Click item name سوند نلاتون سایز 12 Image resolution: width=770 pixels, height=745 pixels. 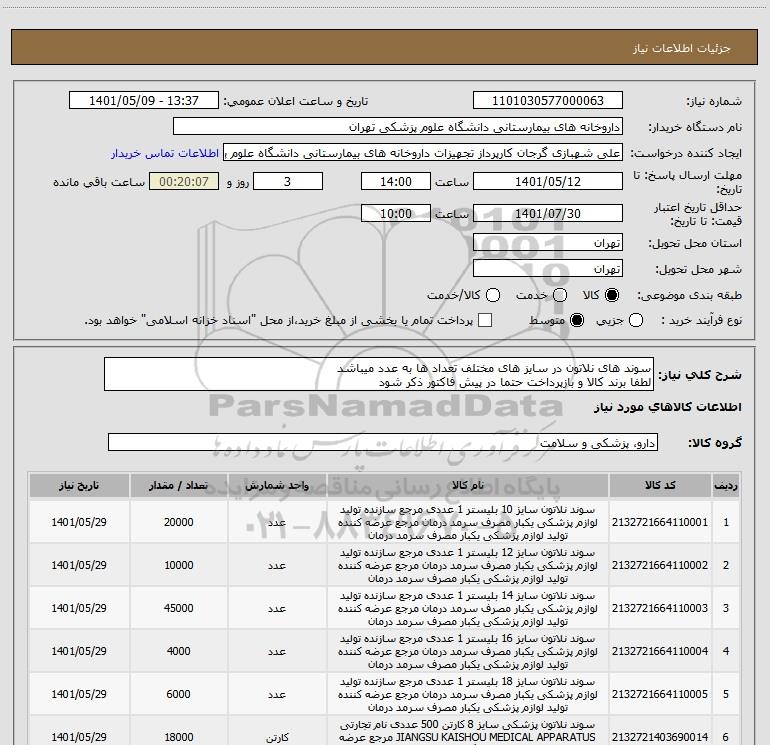click(468, 565)
